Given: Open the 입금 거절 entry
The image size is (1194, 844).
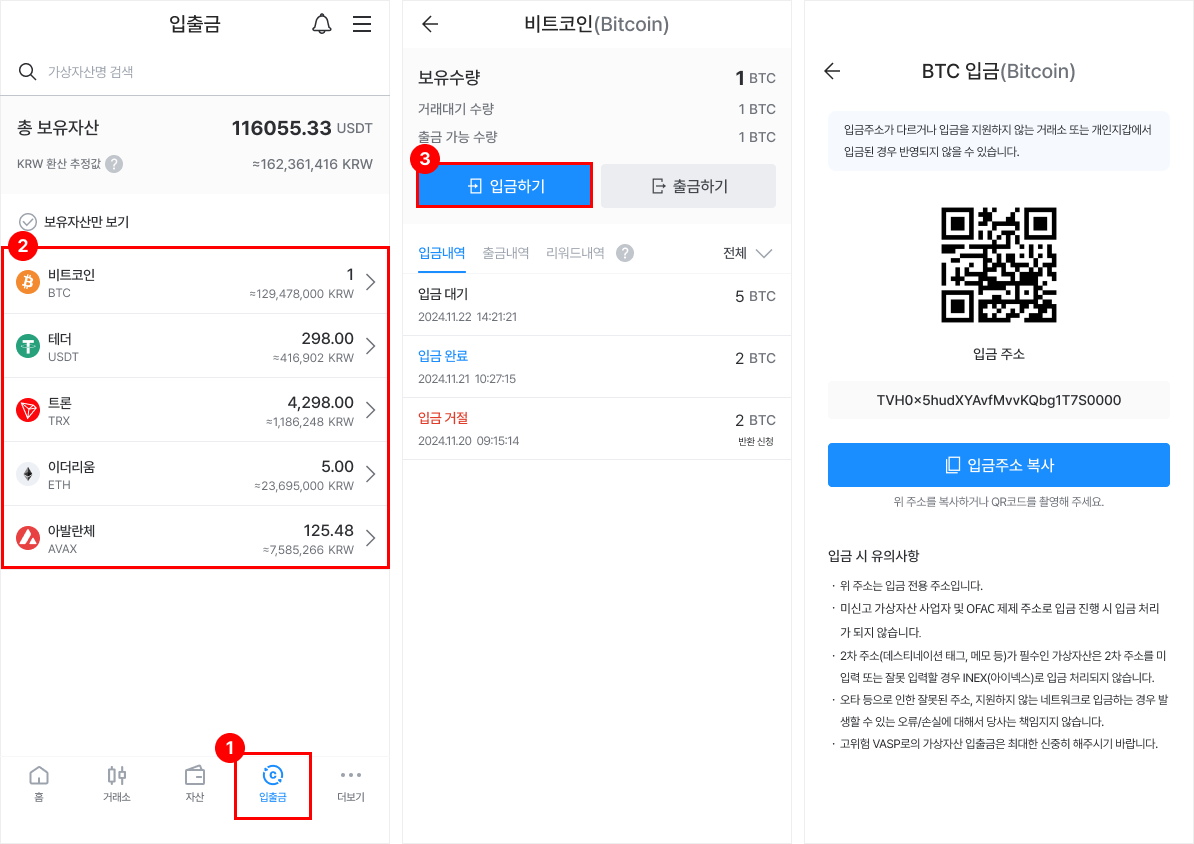Looking at the screenshot, I should tap(597, 428).
